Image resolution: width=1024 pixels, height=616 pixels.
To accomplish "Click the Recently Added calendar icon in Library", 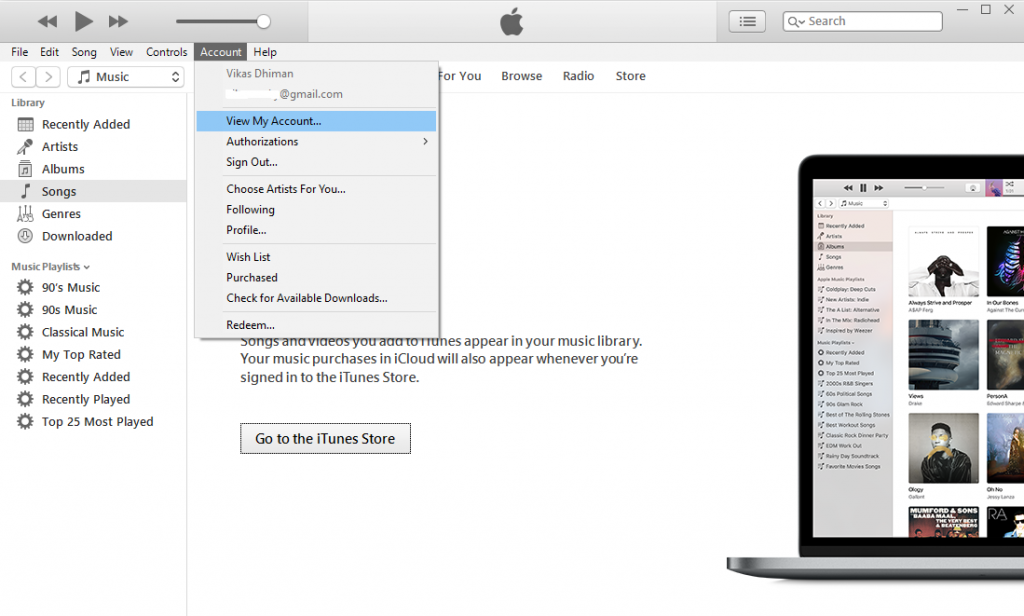I will coord(25,124).
